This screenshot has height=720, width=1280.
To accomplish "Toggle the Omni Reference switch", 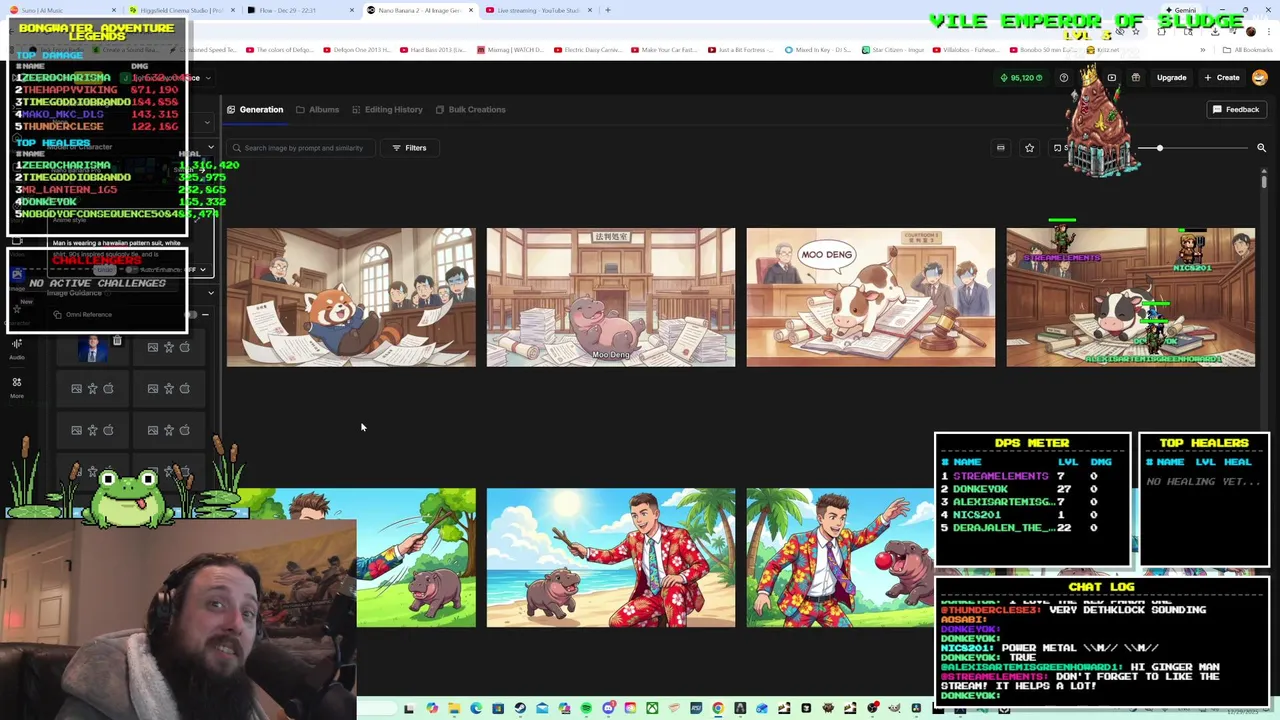I will pyautogui.click(x=192, y=314).
